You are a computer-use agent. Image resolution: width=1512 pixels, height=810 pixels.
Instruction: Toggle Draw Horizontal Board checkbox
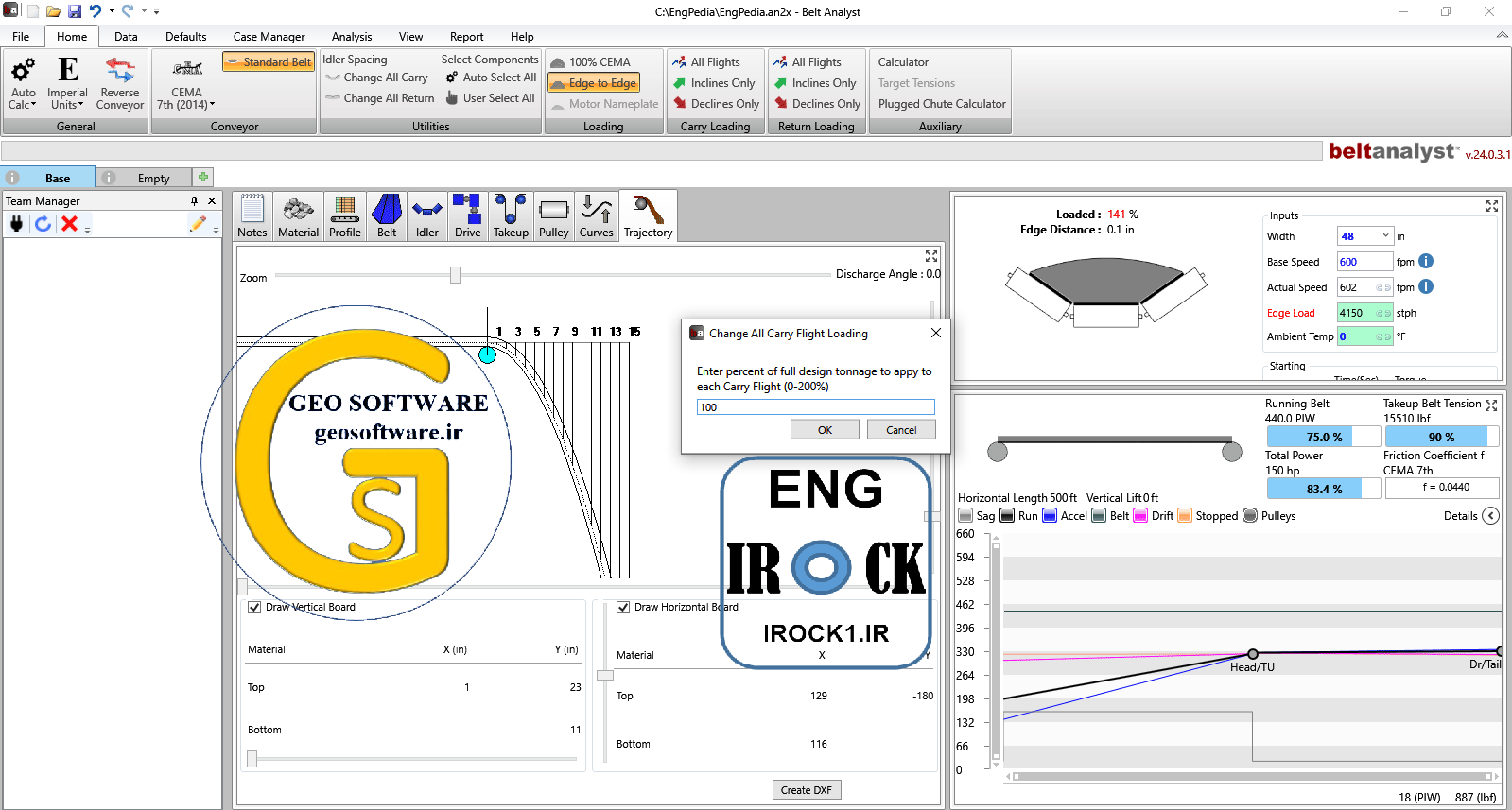(623, 607)
